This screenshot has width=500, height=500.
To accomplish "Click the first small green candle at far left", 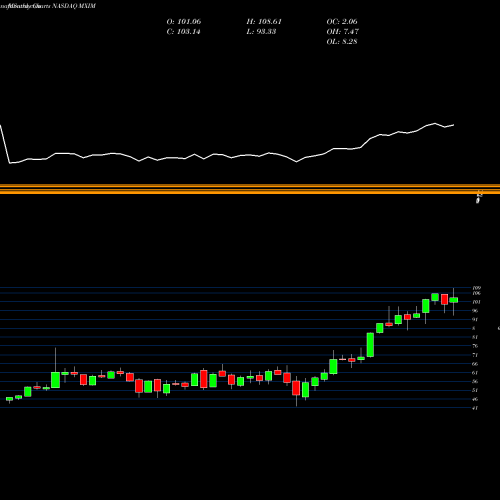I will [x=9, y=399].
